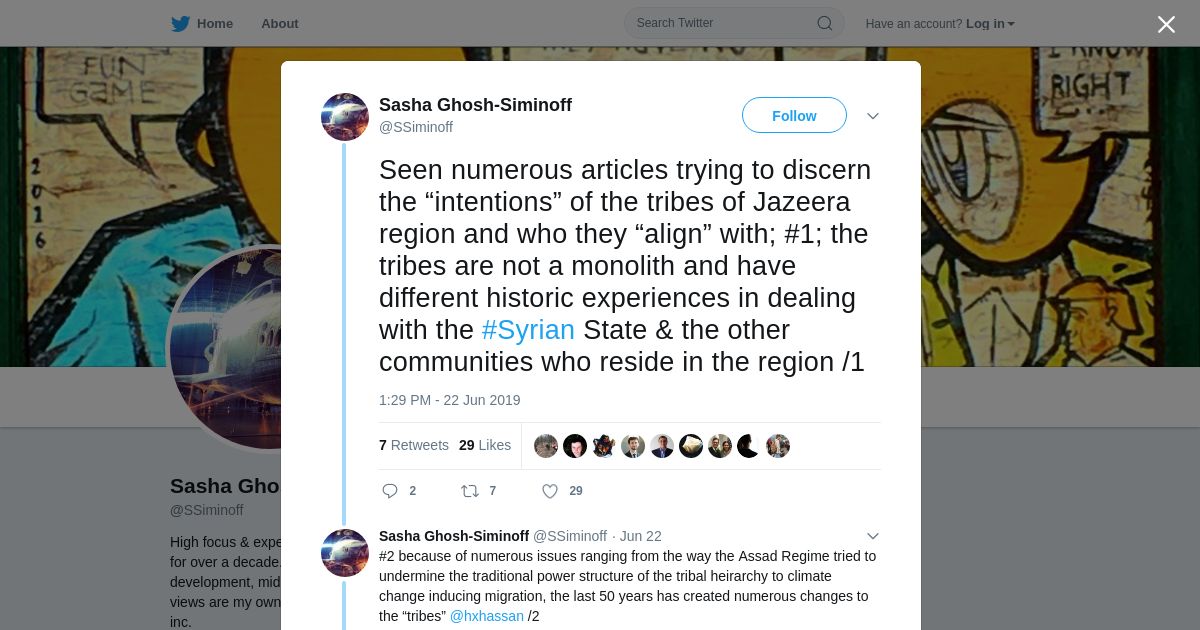The height and width of the screenshot is (630, 1200).
Task: Open the Log in dropdown
Action: tap(990, 24)
